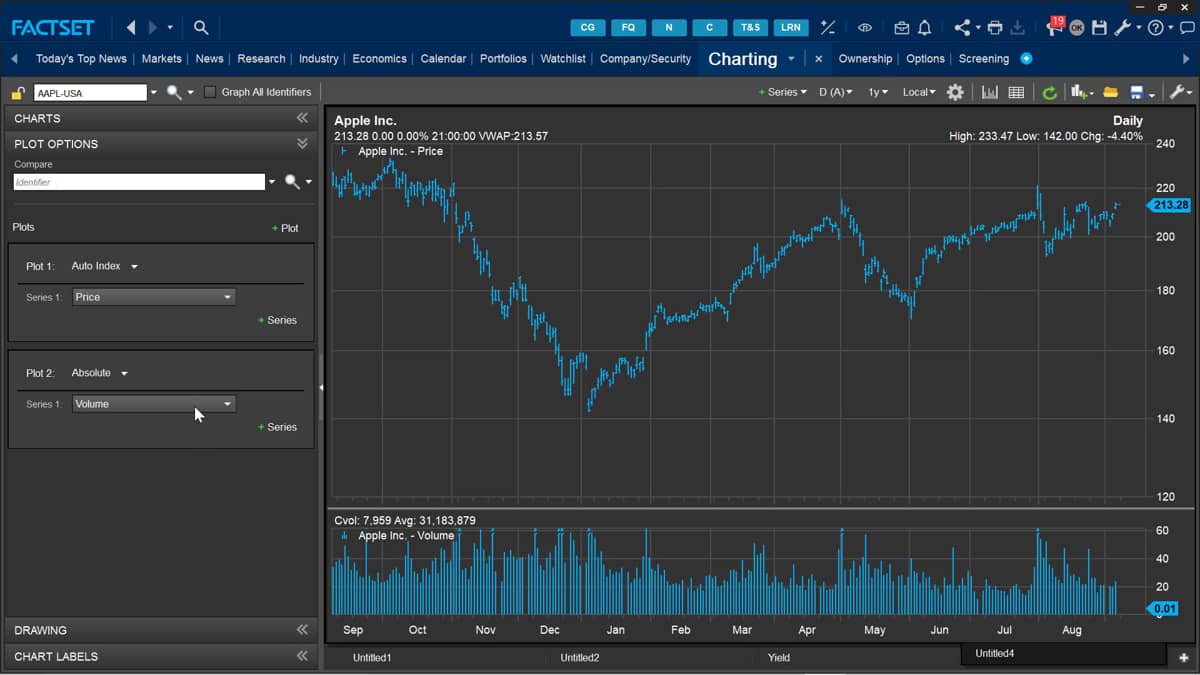The height and width of the screenshot is (675, 1200).
Task: Click the AAPL-USA identifier field
Action: click(90, 92)
